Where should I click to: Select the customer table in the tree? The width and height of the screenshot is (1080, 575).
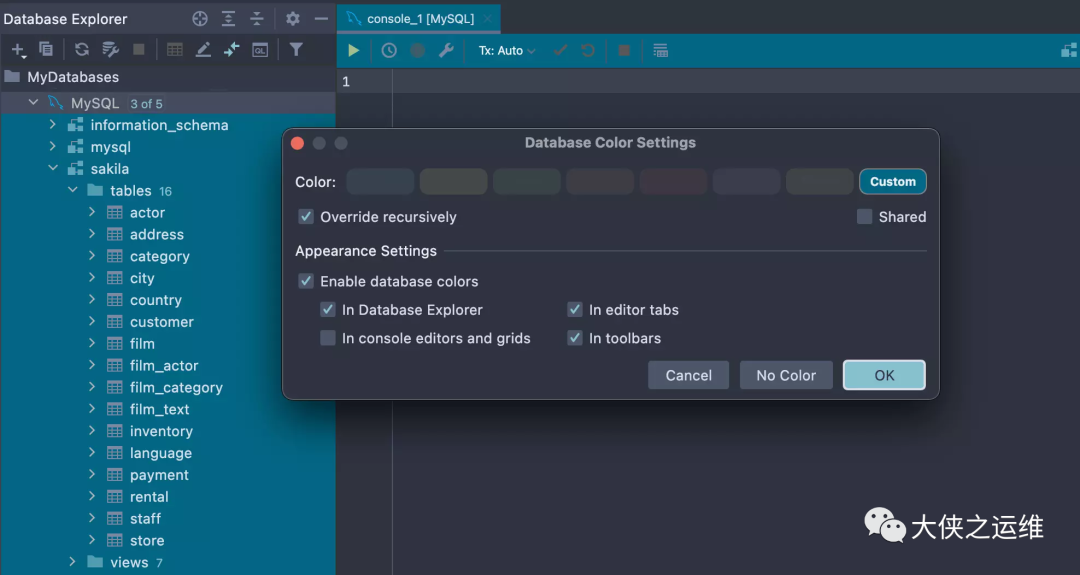[x=161, y=322]
